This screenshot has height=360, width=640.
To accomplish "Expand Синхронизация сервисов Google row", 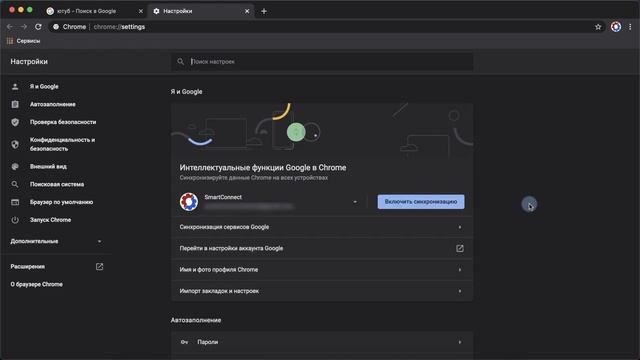I will tap(322, 227).
